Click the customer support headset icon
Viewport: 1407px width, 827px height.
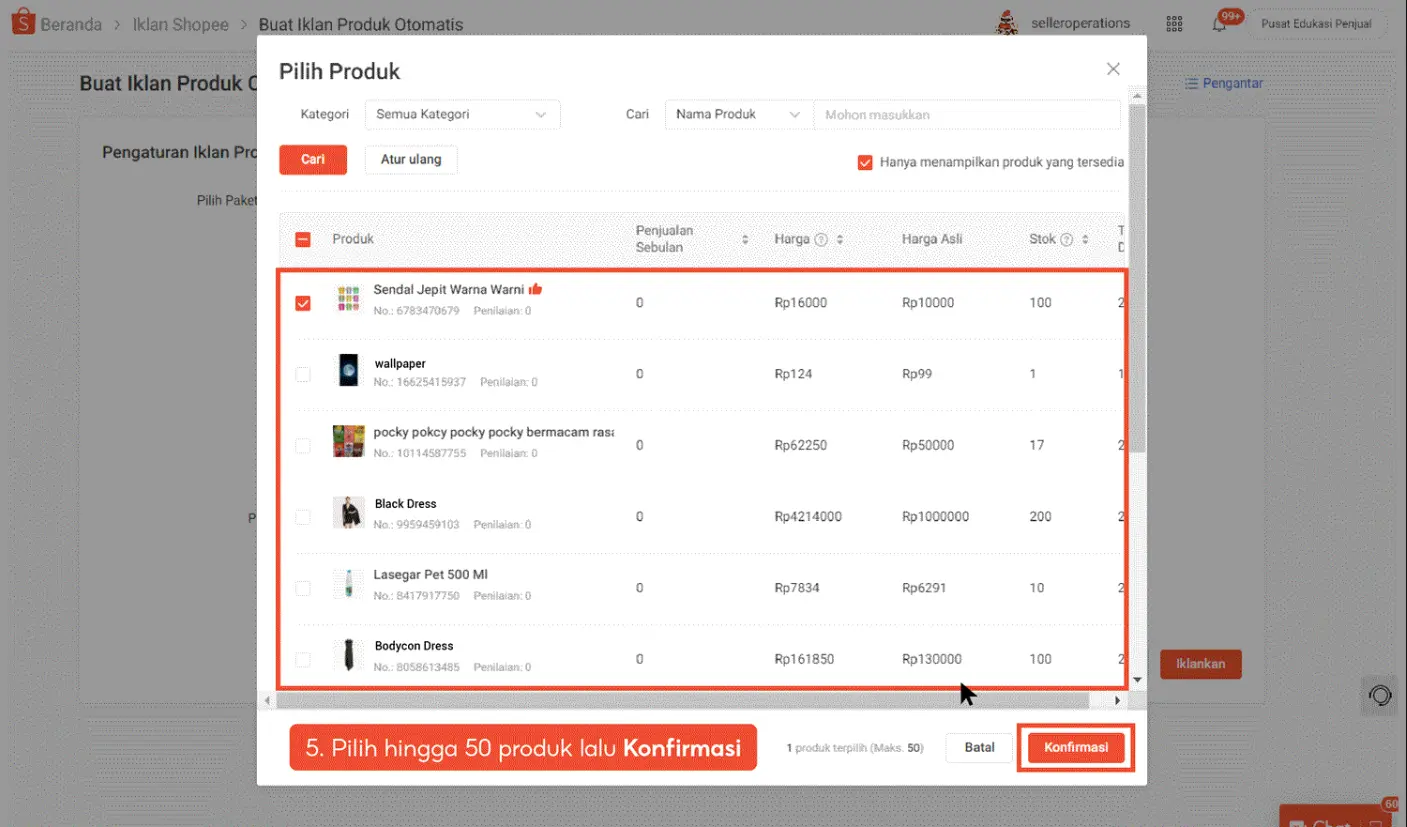click(1380, 695)
